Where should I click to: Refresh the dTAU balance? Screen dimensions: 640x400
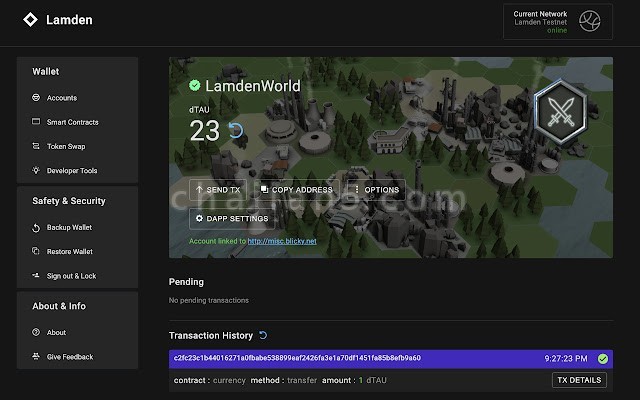(x=236, y=130)
